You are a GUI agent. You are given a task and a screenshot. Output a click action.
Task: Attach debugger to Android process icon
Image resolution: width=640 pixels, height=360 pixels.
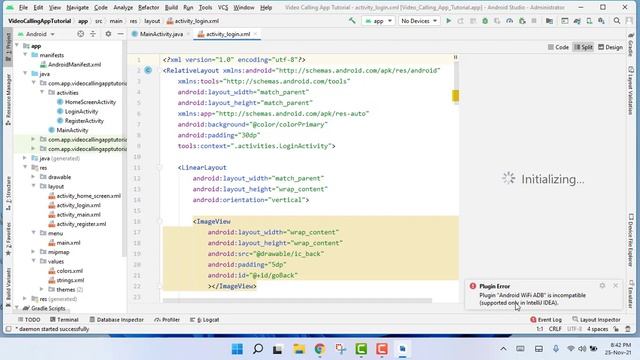tap(522, 21)
